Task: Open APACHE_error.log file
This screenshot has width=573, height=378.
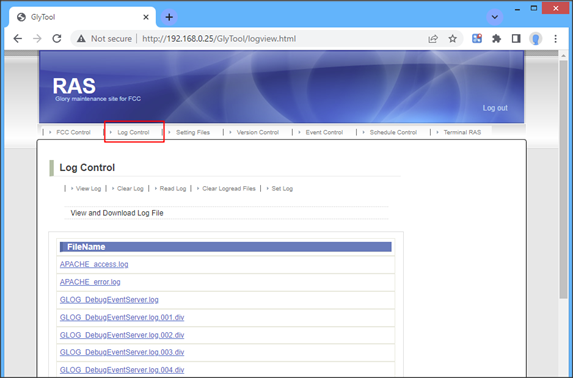Action: (90, 282)
